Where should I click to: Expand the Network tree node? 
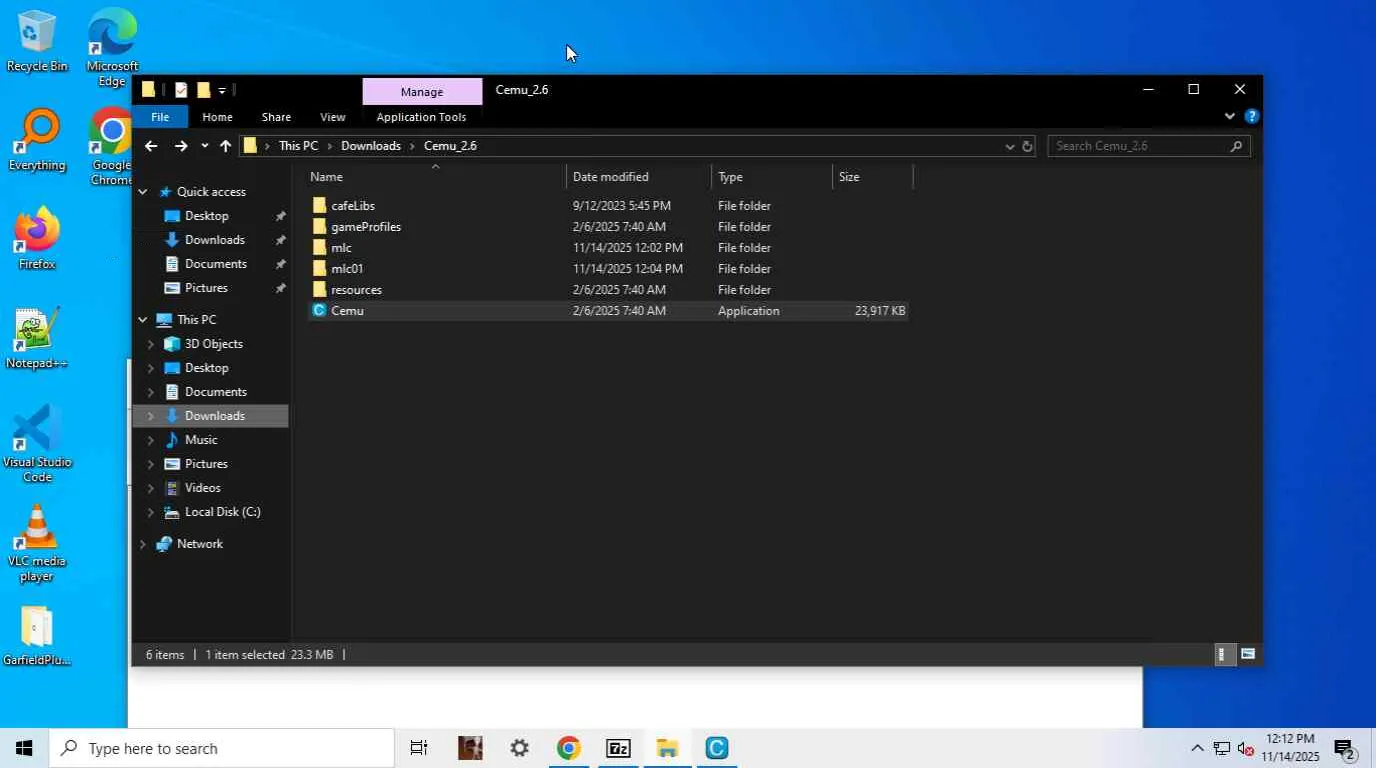[143, 544]
